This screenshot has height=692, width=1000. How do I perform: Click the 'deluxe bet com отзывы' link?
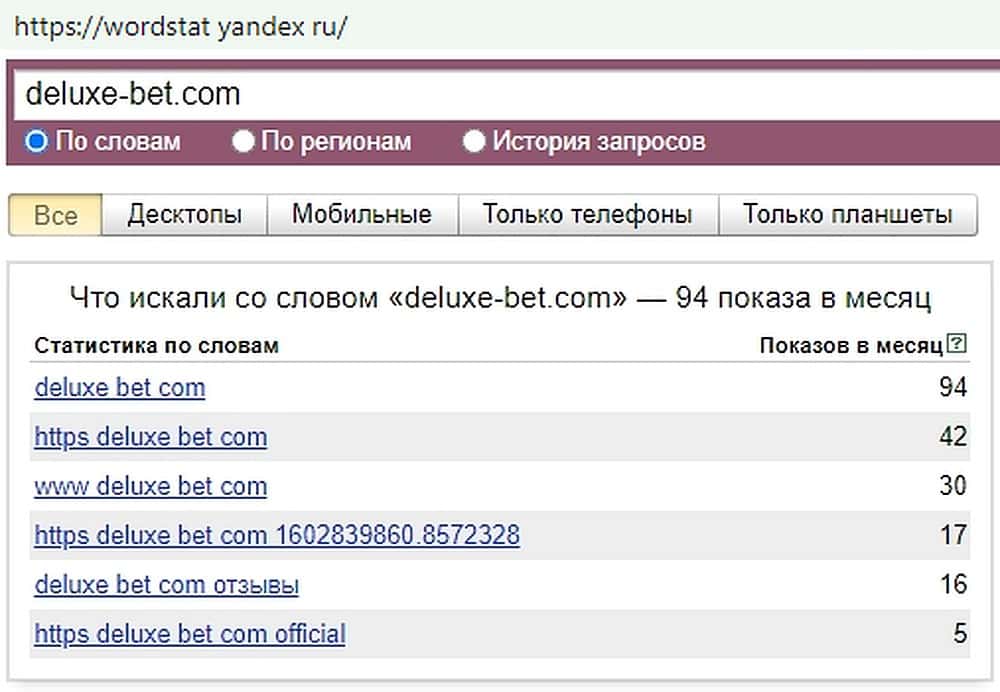coord(167,585)
